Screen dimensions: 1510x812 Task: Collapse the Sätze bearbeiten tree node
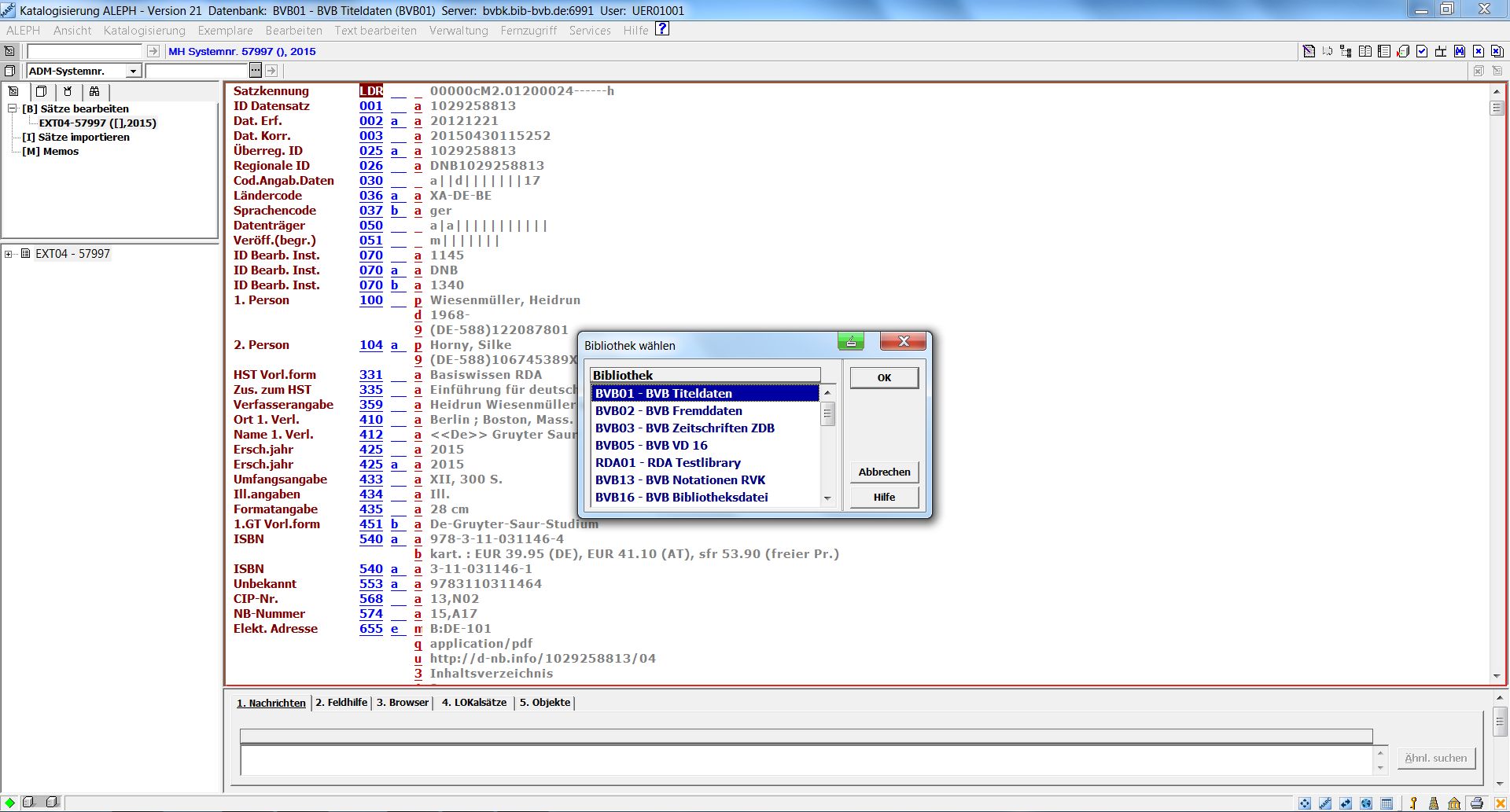point(13,108)
